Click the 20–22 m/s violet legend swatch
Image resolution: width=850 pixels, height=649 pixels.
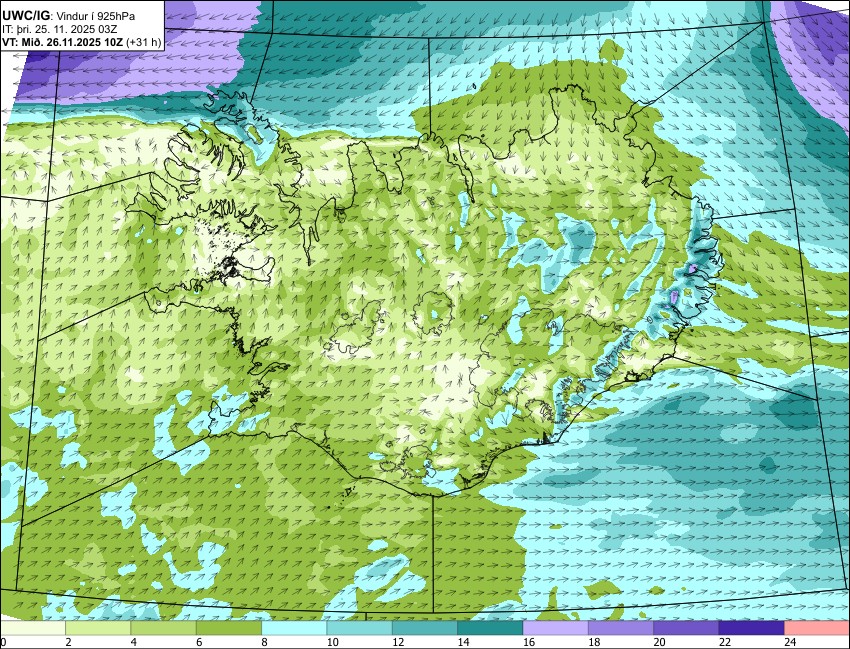pos(686,628)
